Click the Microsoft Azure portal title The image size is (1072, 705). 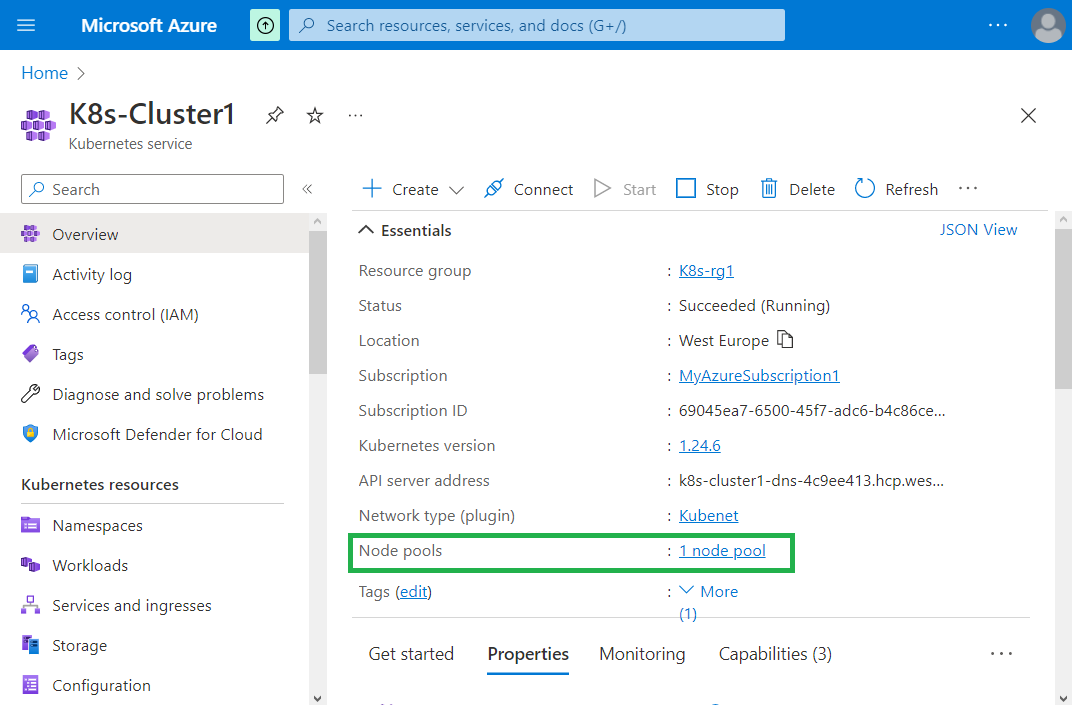point(149,26)
